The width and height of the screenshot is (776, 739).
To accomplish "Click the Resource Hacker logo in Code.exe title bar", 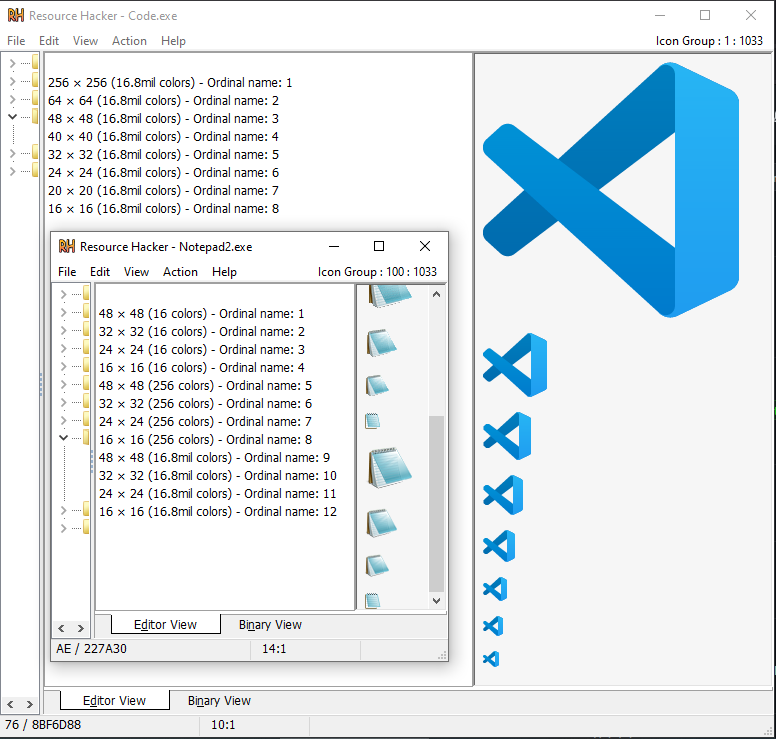I will click(x=16, y=15).
